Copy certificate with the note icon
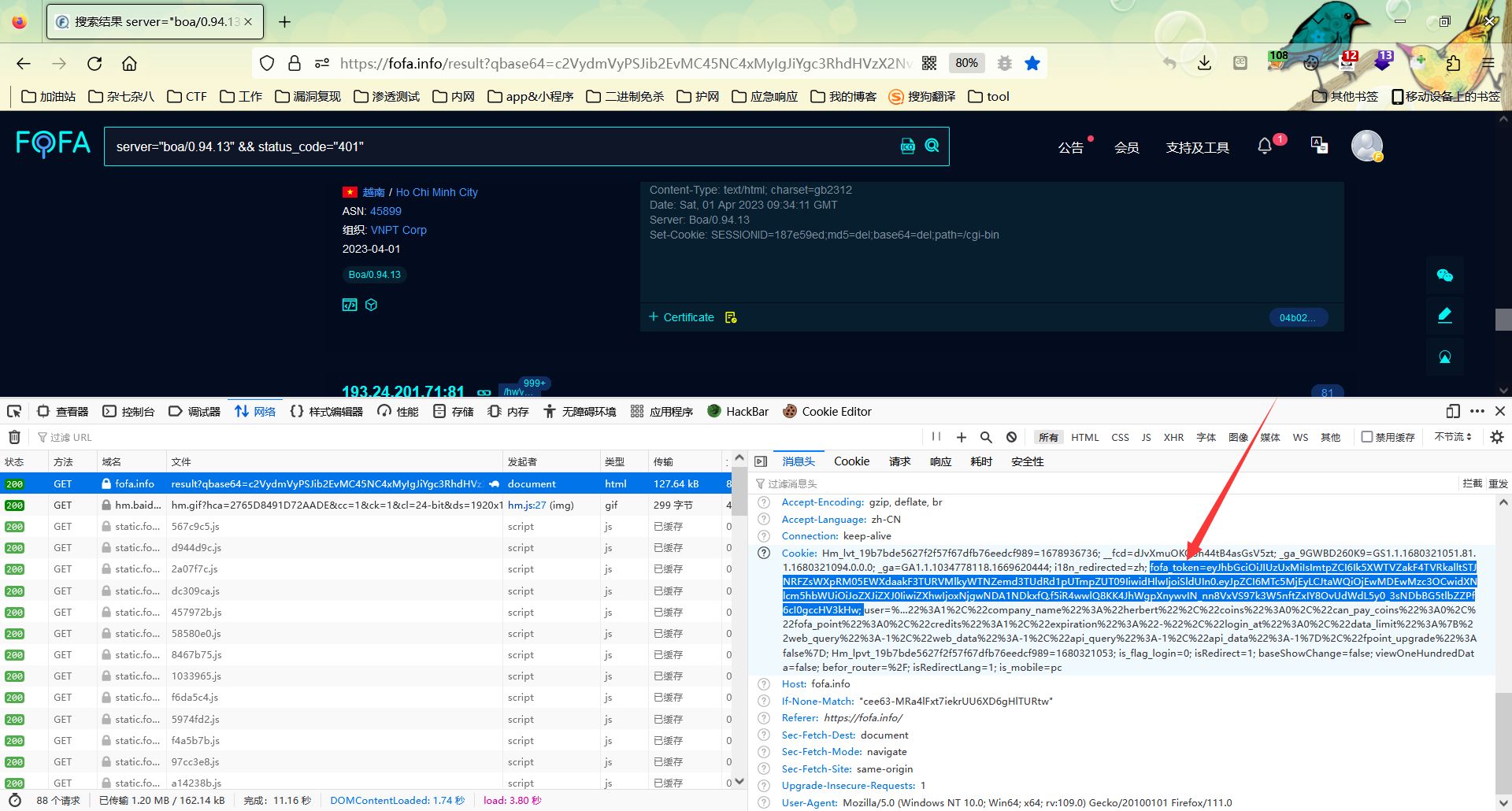Viewport: 1512px width, 811px height. (x=731, y=317)
